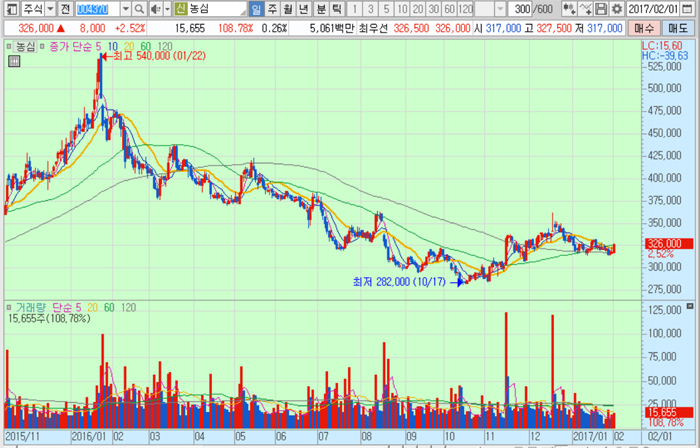Toggle the monthly (월) chart period
This screenshot has height=448, width=700.
(x=288, y=9)
